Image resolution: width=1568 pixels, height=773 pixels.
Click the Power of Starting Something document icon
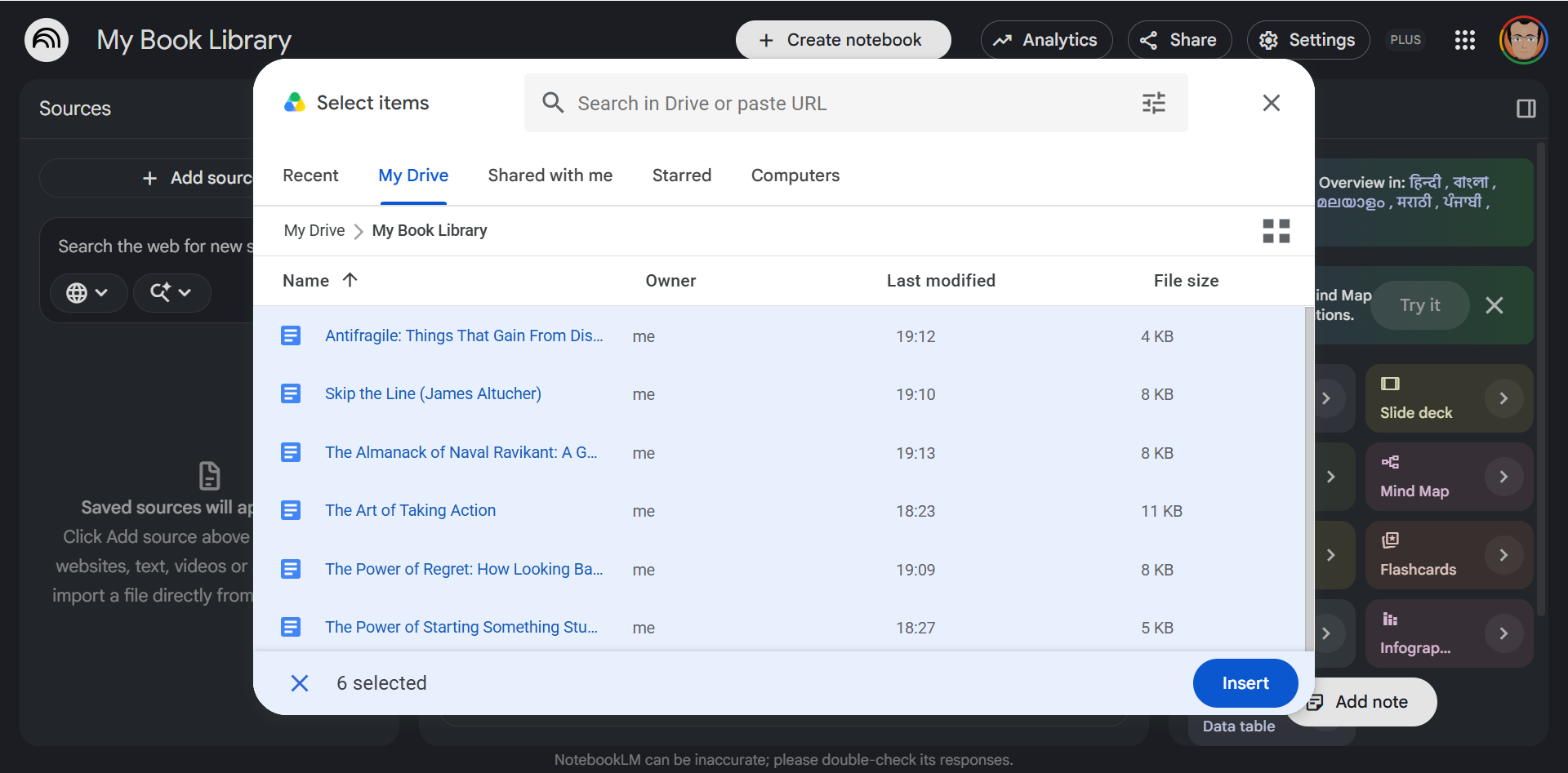coord(291,627)
